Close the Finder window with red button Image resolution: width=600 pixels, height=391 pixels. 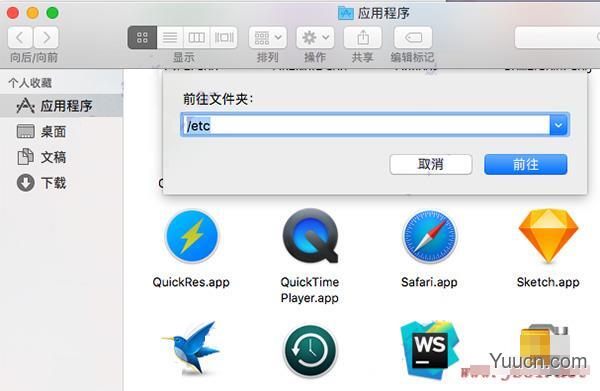[x=13, y=13]
